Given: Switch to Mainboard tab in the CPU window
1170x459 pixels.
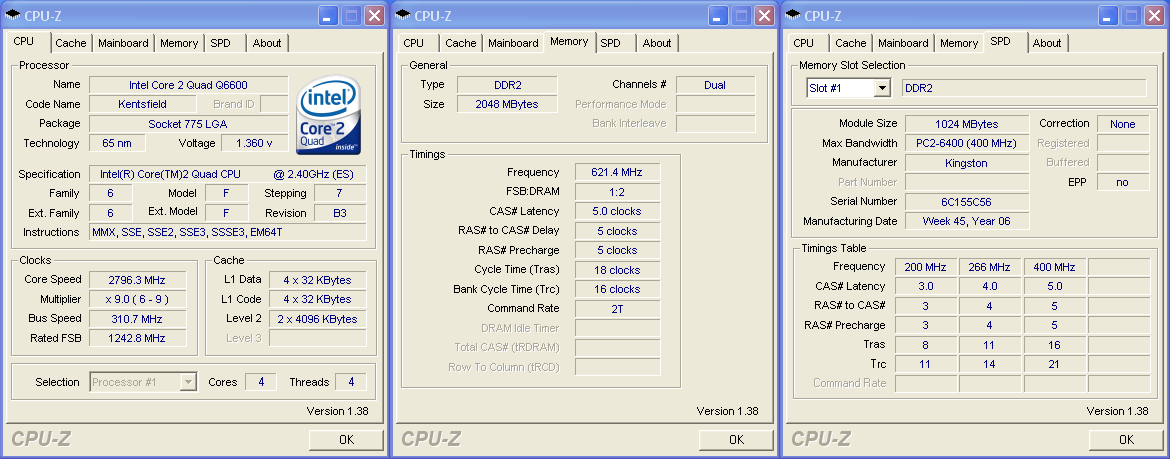Looking at the screenshot, I should [123, 43].
